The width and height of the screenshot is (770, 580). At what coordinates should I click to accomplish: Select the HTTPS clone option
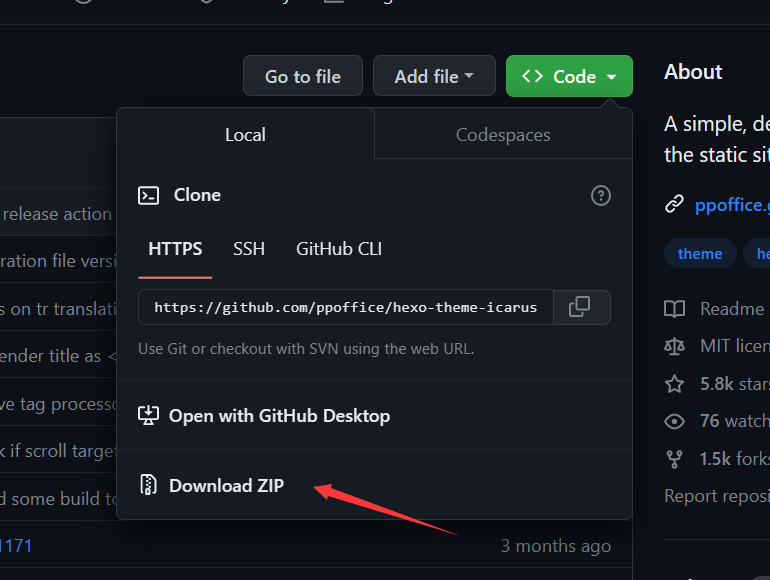click(x=175, y=249)
